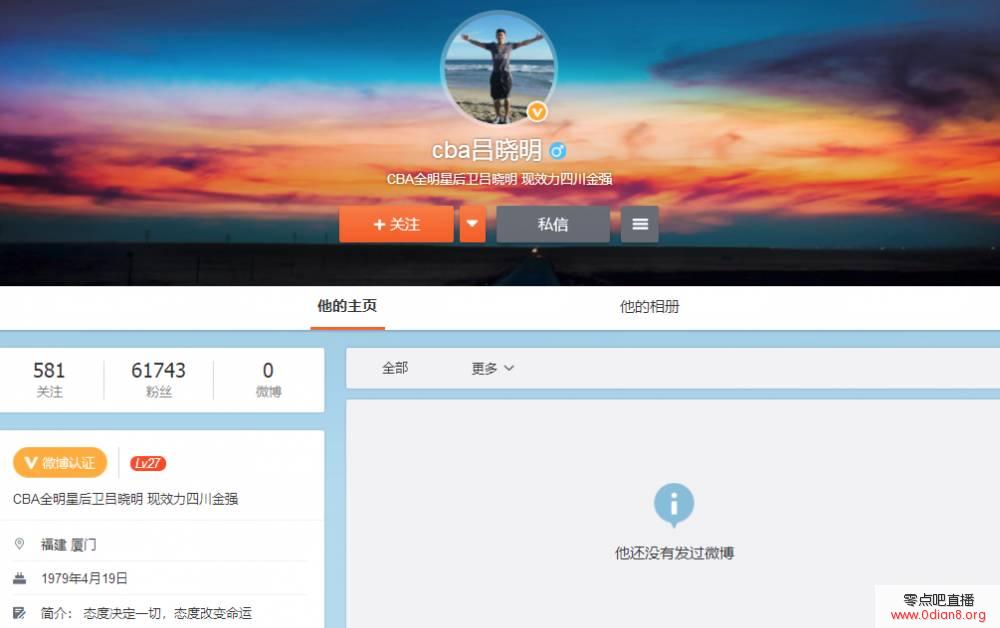This screenshot has width=1000, height=628.
Task: Switch to the 他的主页 tab
Action: [348, 307]
